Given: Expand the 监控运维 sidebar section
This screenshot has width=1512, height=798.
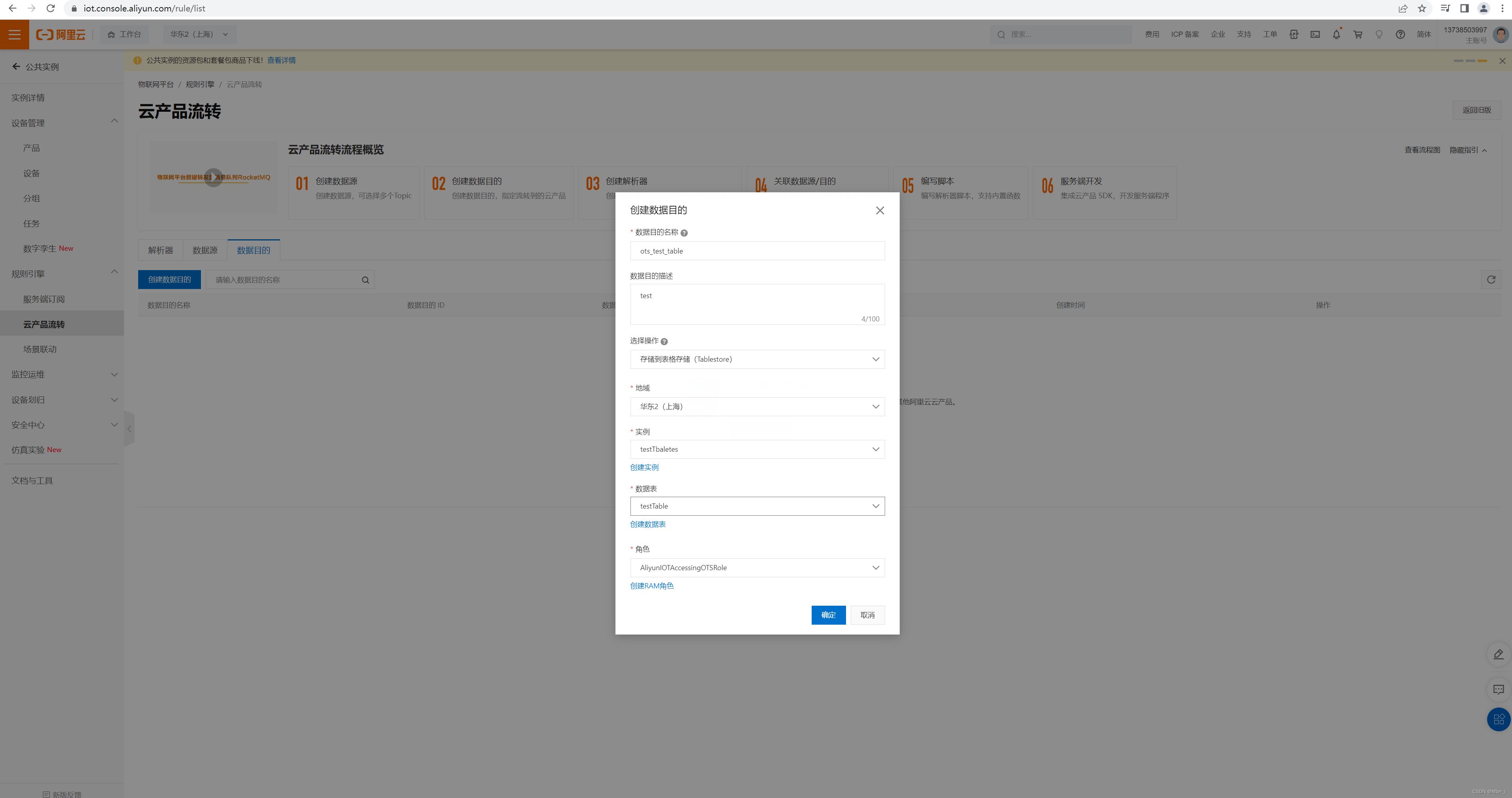Looking at the screenshot, I should [114, 375].
